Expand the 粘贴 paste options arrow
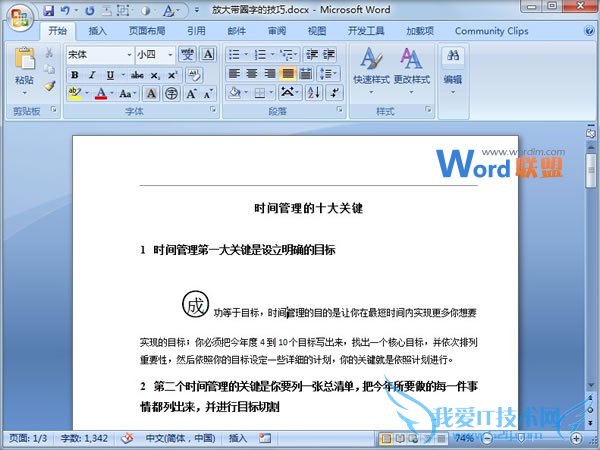Screen dimensions: 600x450 [x=24, y=93]
